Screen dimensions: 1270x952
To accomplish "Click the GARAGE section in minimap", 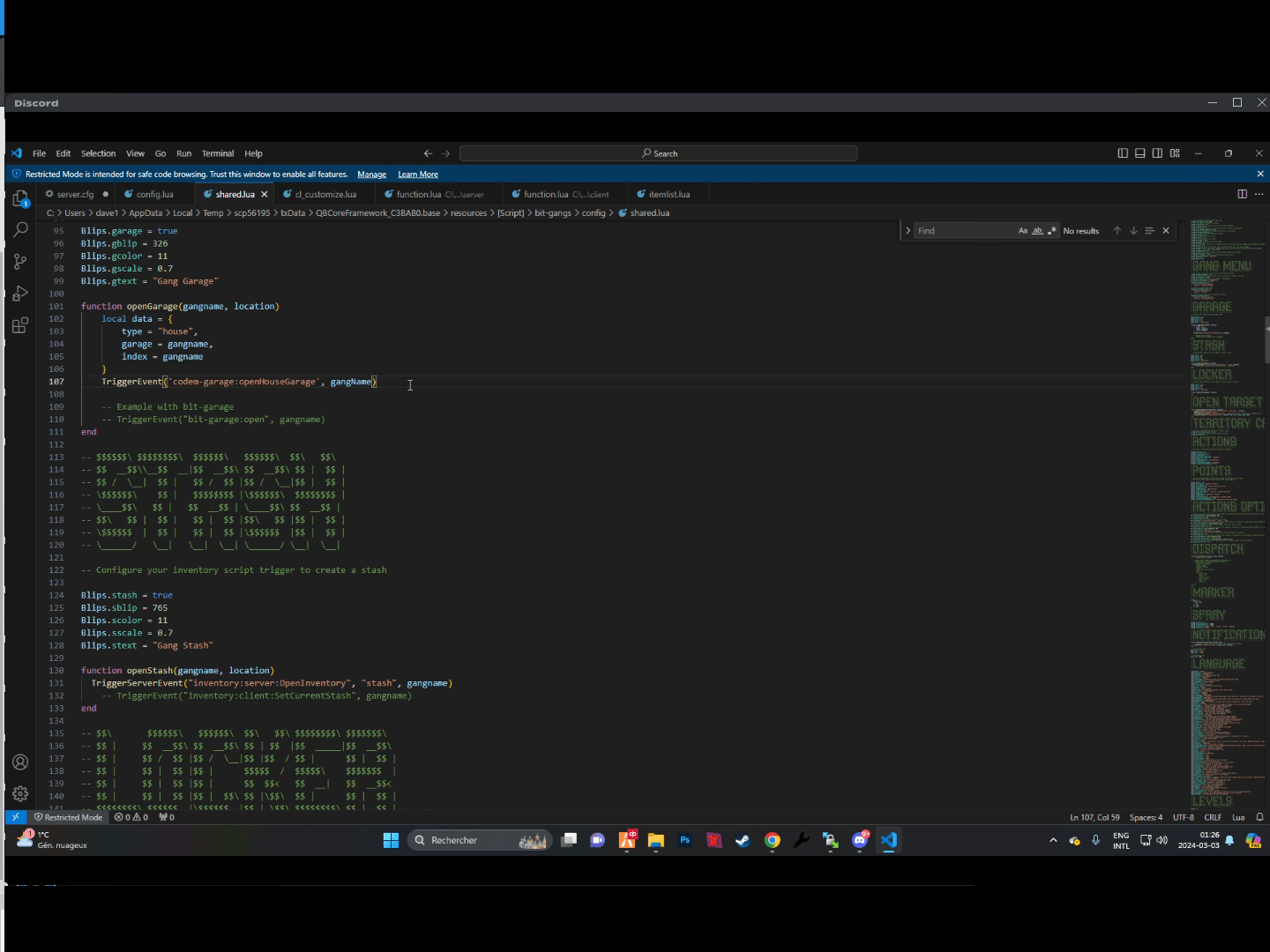I will pyautogui.click(x=1212, y=307).
